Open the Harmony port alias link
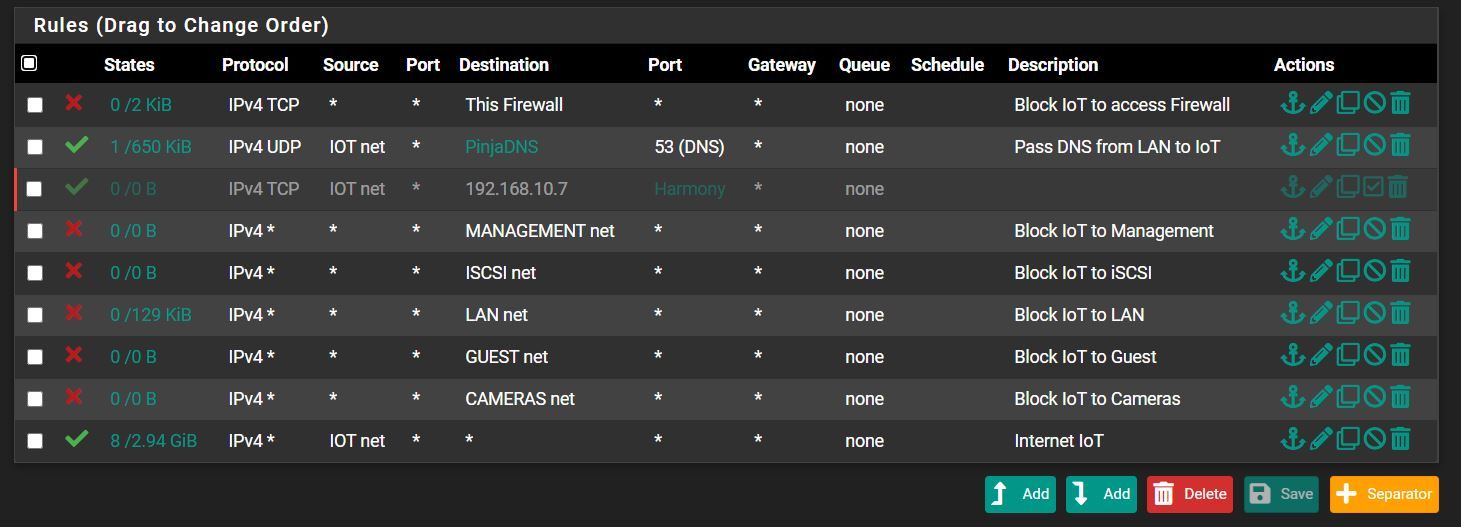 coord(689,189)
